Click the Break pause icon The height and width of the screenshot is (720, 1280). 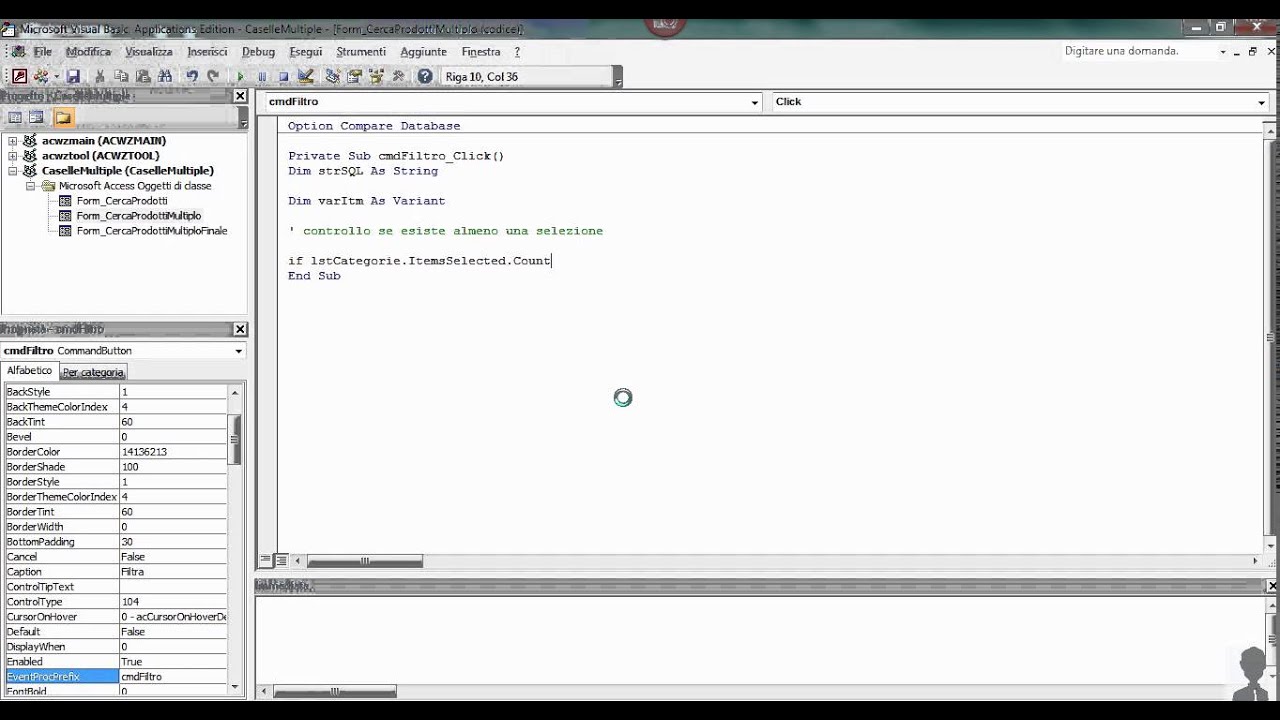pyautogui.click(x=262, y=76)
